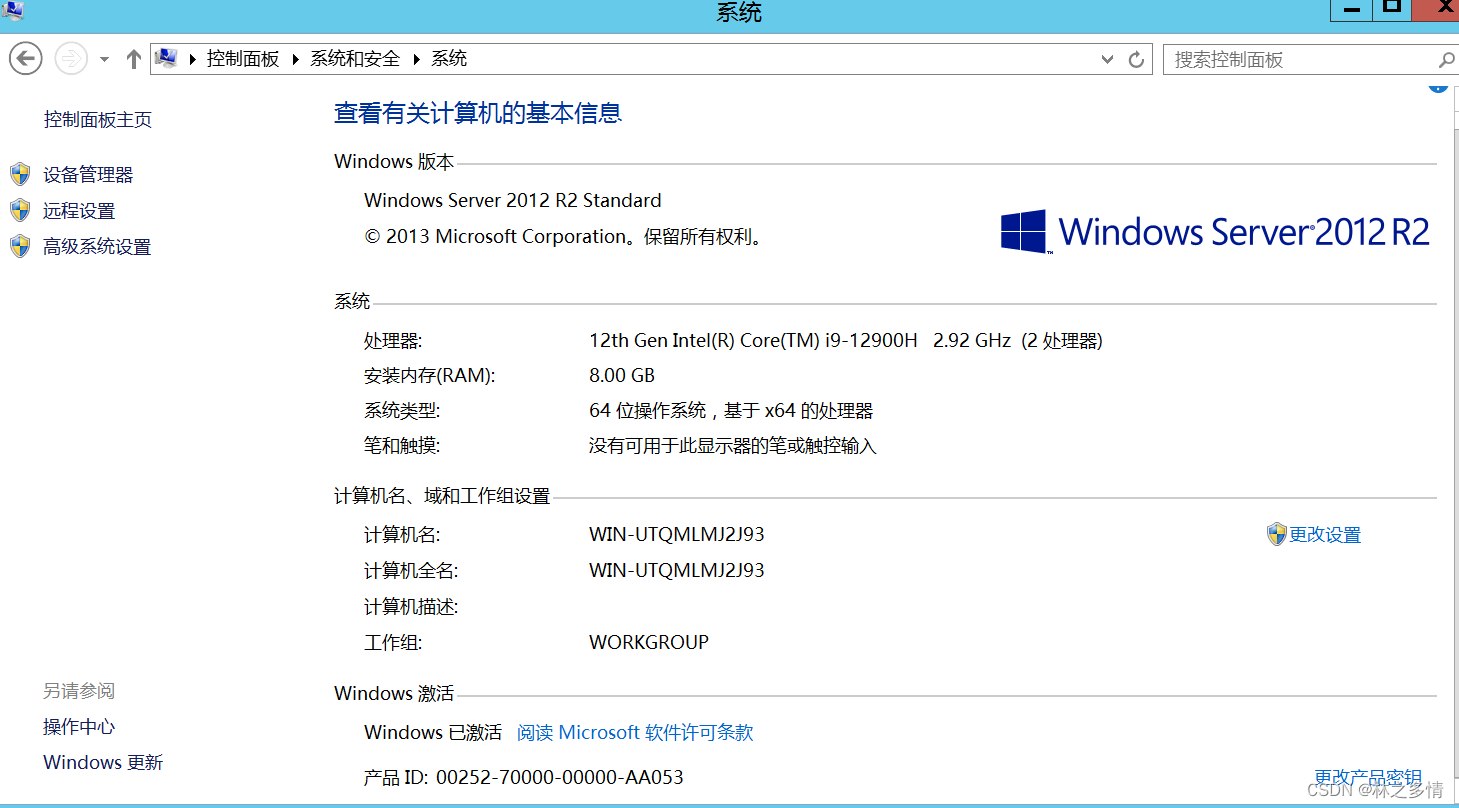Select 系统和安全 in the address breadcrumb
1459x808 pixels.
tap(355, 59)
